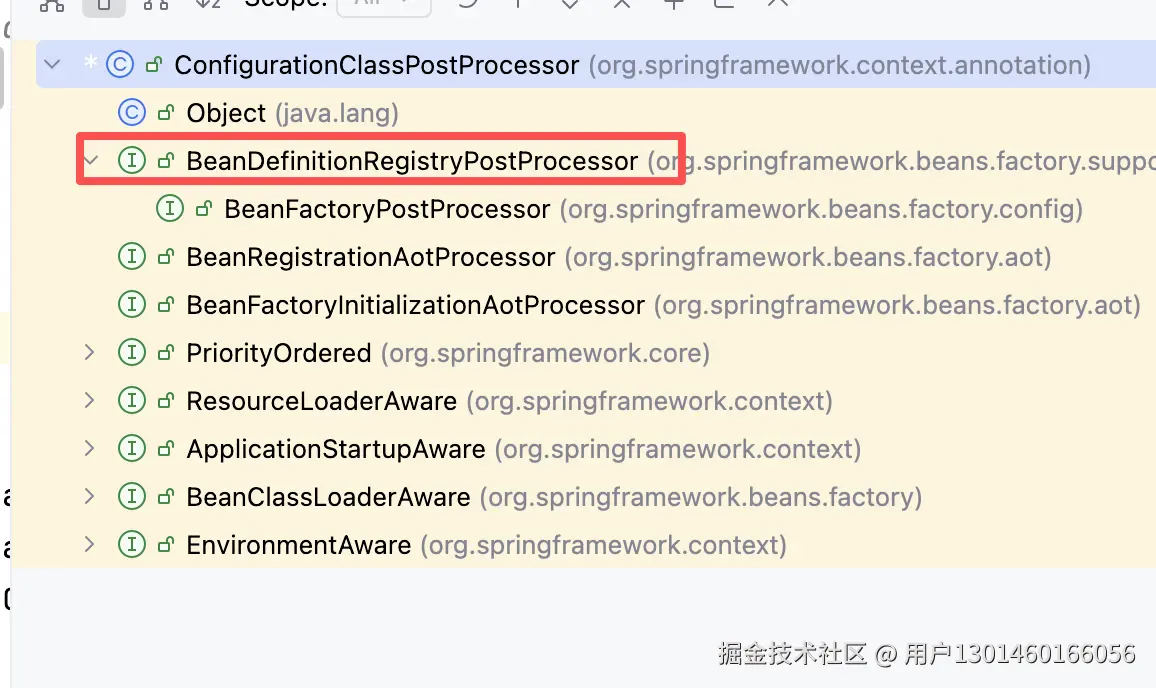Expand the ApplicationStartupAware node

tap(90, 449)
